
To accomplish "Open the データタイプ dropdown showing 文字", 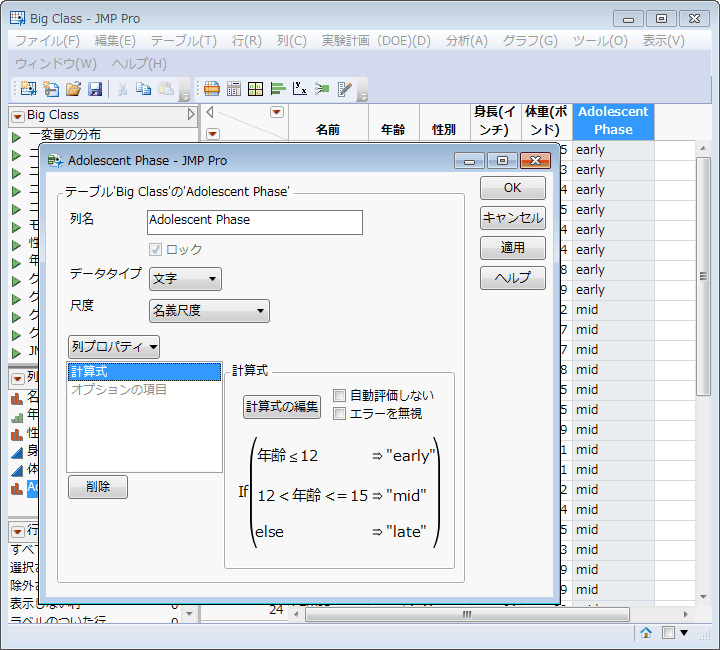I will (185, 279).
